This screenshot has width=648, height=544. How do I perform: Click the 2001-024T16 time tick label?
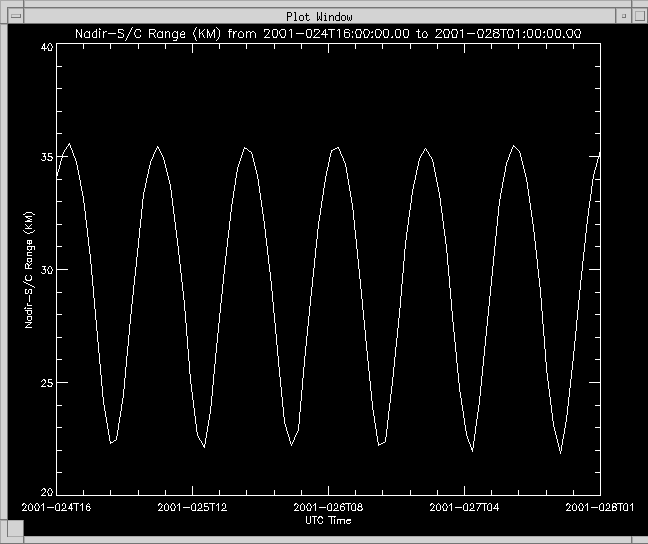[x=57, y=507]
